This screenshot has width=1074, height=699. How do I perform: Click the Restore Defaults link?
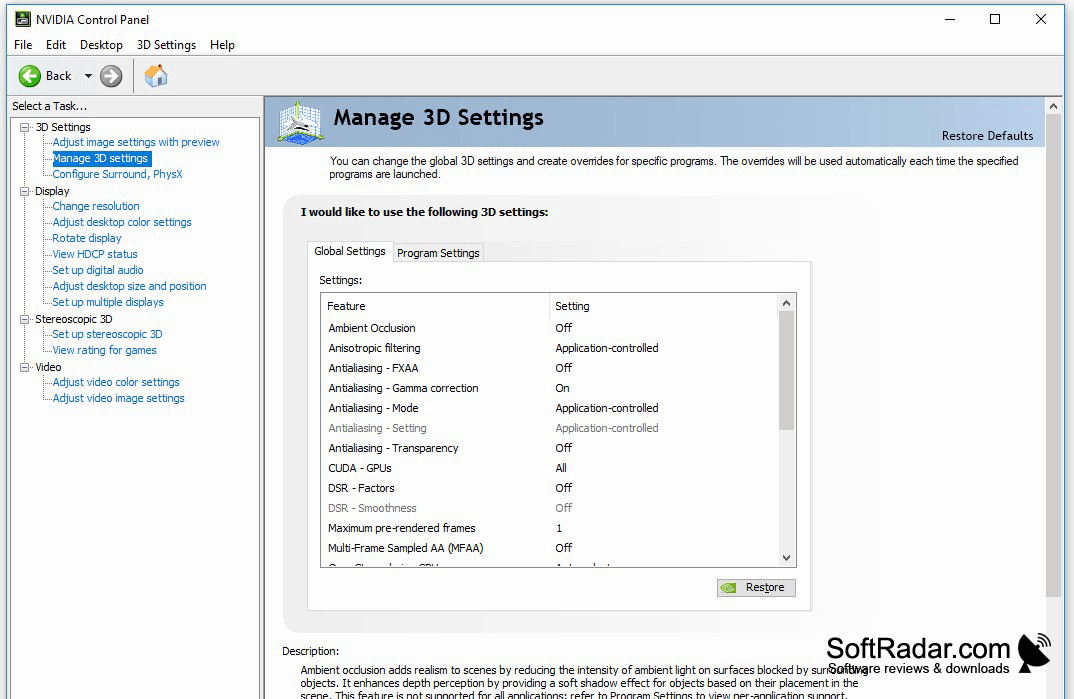click(x=987, y=136)
